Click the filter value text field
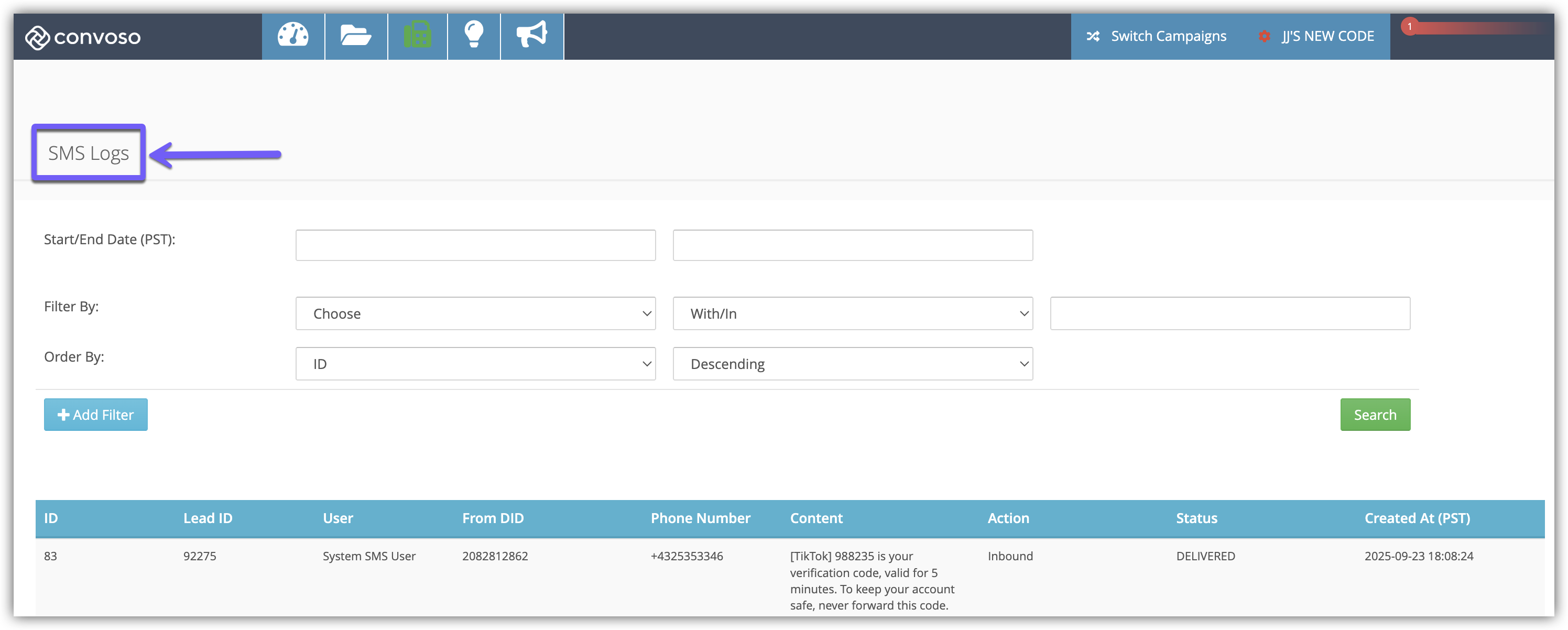This screenshot has height=630, width=1568. 1229,313
